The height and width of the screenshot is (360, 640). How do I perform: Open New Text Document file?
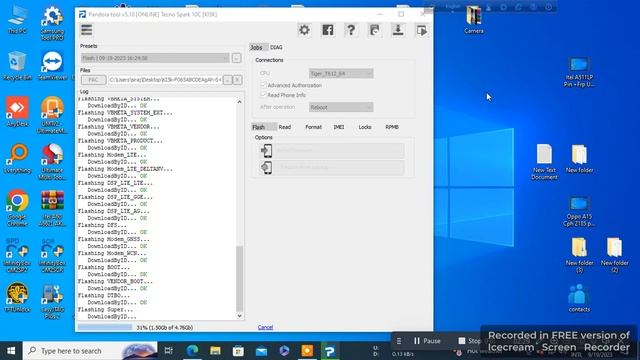click(x=544, y=161)
